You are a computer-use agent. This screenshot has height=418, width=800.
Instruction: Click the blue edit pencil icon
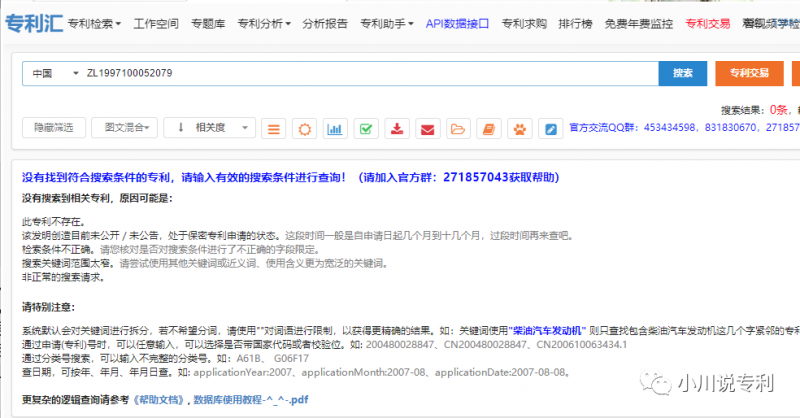pyautogui.click(x=551, y=129)
